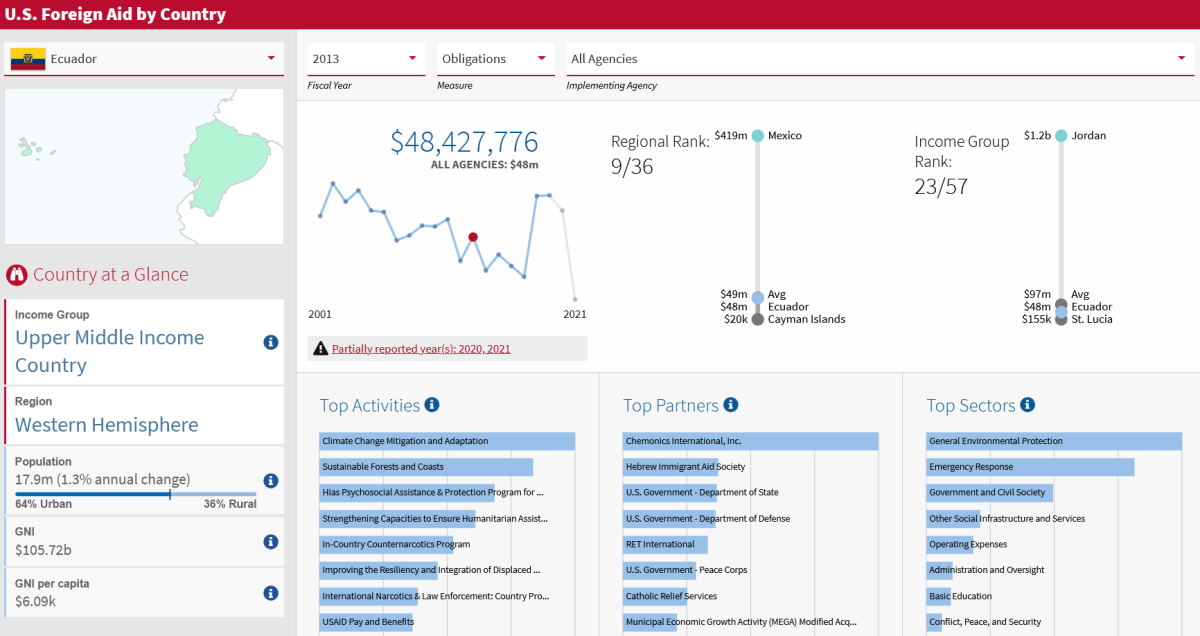Viewport: 1200px width, 636px height.
Task: Click the Mexico marker on regional rank
Action: click(757, 136)
